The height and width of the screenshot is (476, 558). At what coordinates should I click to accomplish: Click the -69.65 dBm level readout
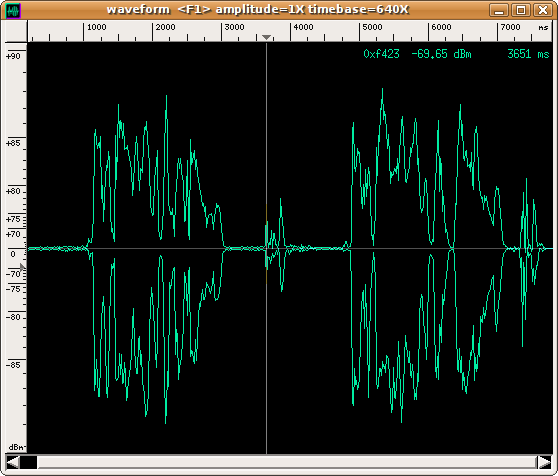(441, 54)
